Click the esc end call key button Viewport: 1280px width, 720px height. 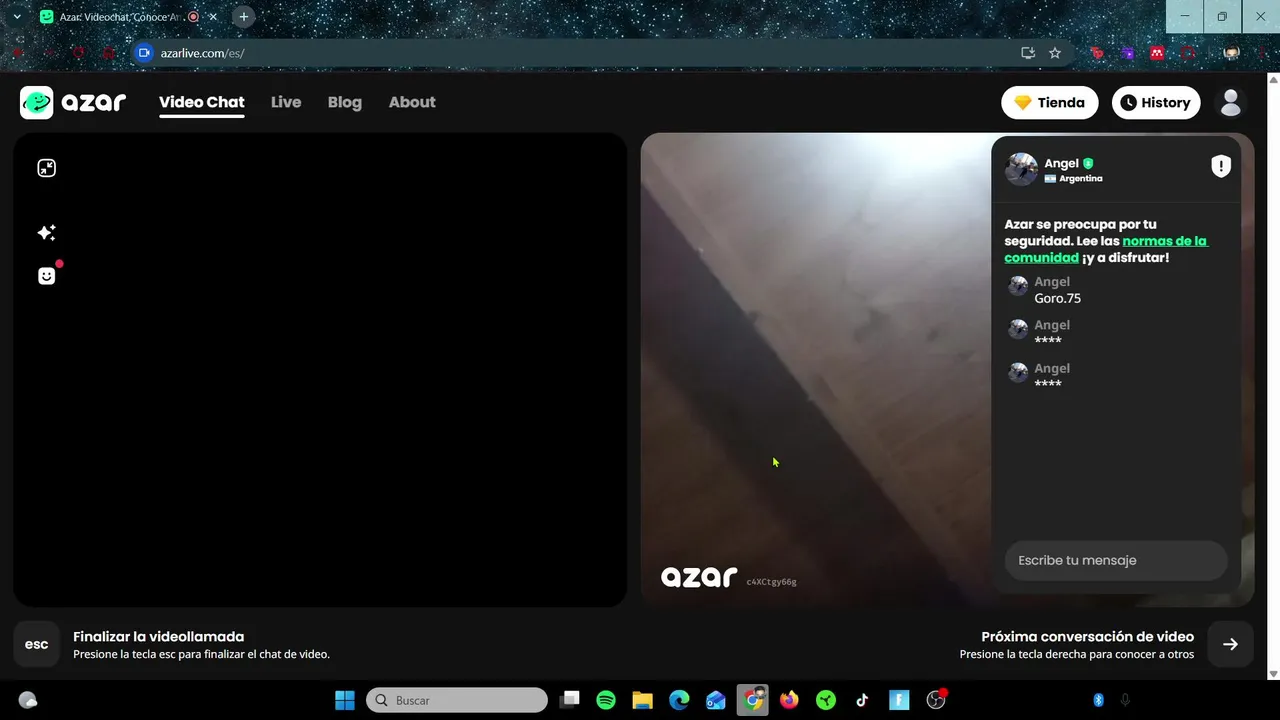coord(36,644)
